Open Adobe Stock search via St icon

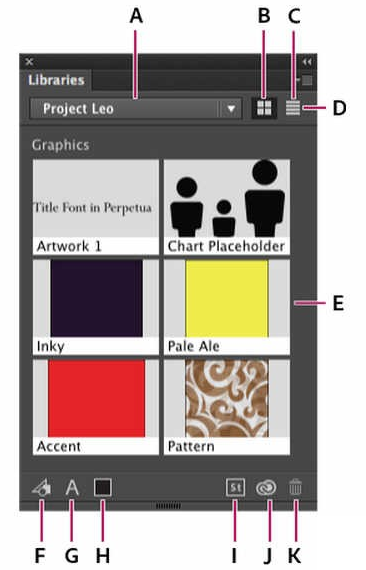[x=235, y=487]
